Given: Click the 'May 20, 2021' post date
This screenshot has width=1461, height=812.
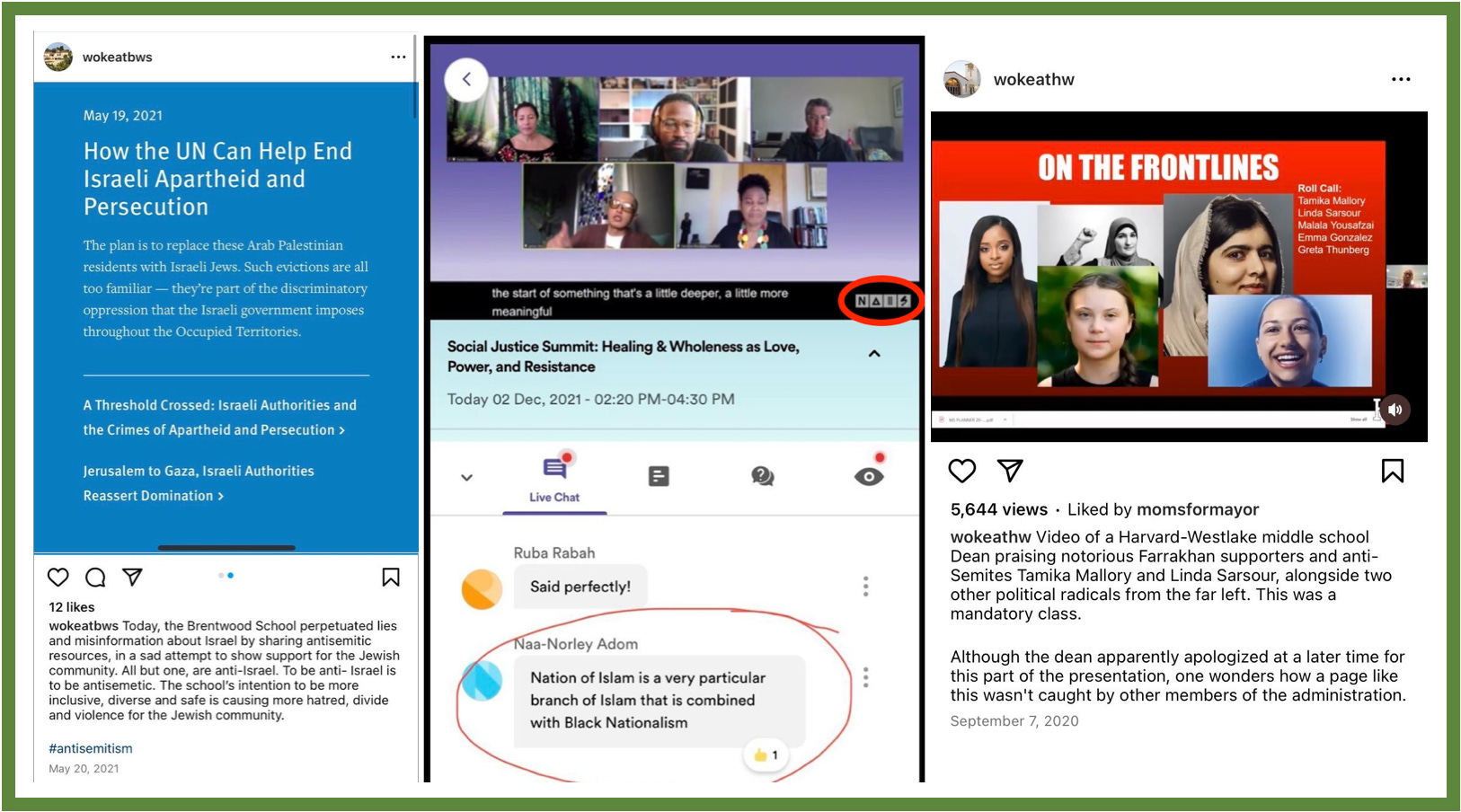Looking at the screenshot, I should pos(84,769).
